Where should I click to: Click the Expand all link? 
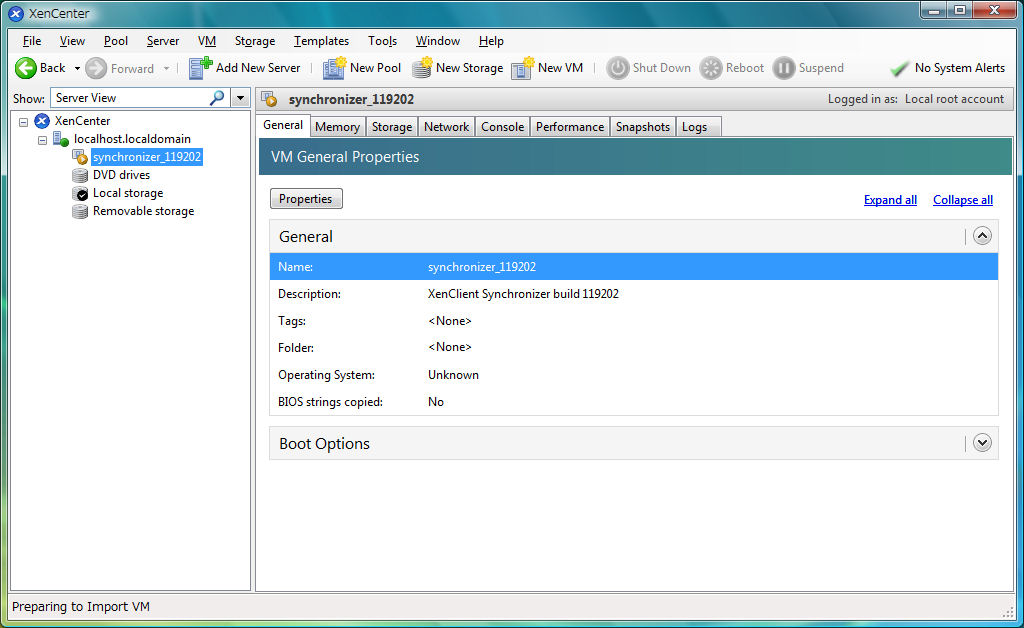tap(890, 200)
